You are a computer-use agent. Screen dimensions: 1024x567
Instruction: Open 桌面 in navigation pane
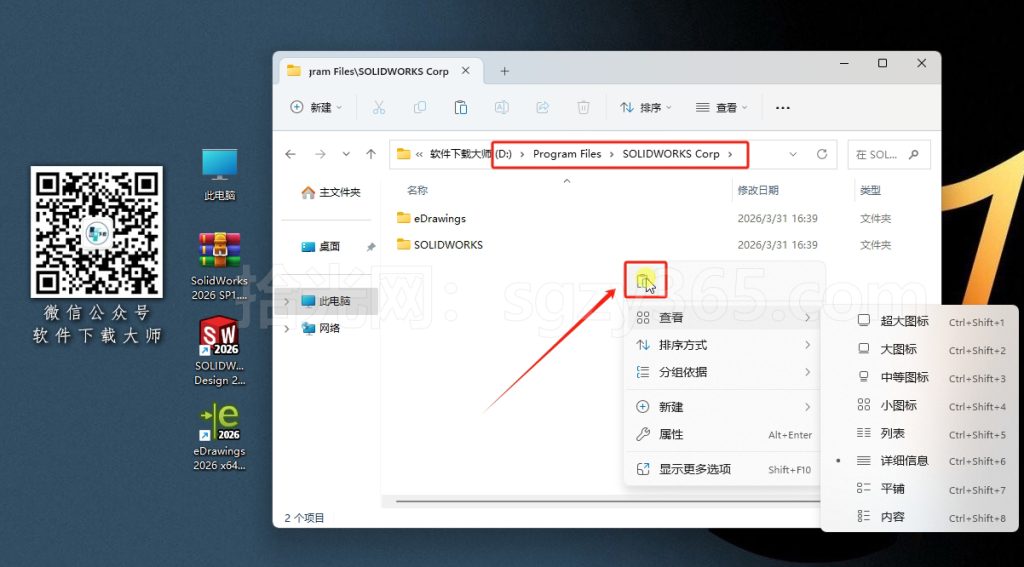321,247
